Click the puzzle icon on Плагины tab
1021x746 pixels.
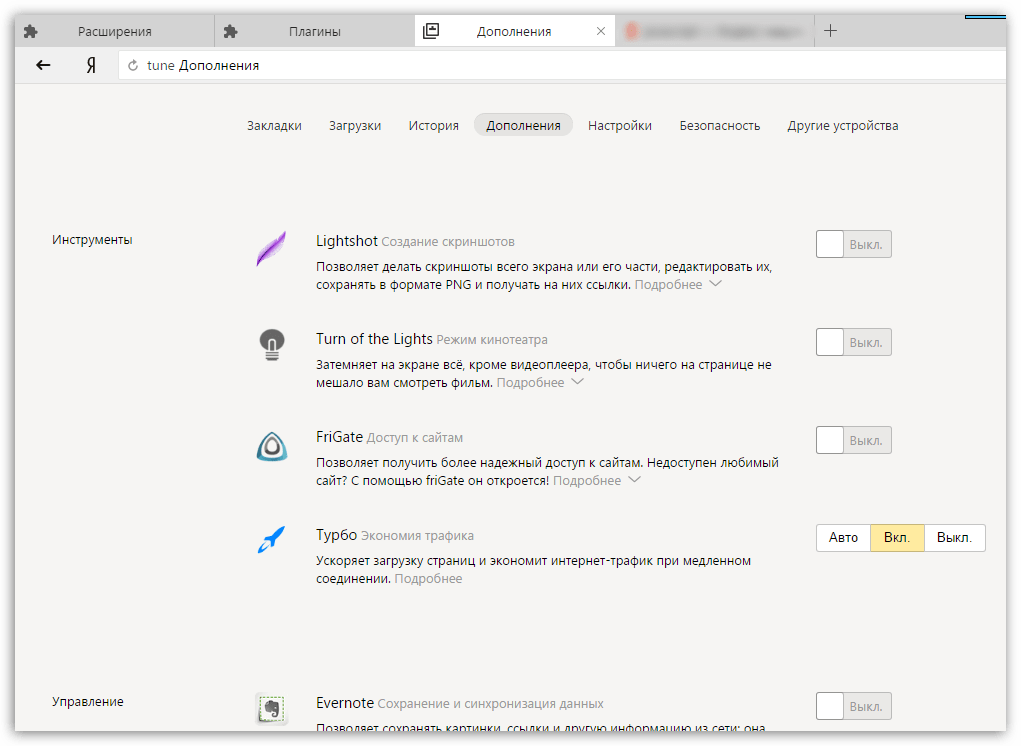coord(231,31)
